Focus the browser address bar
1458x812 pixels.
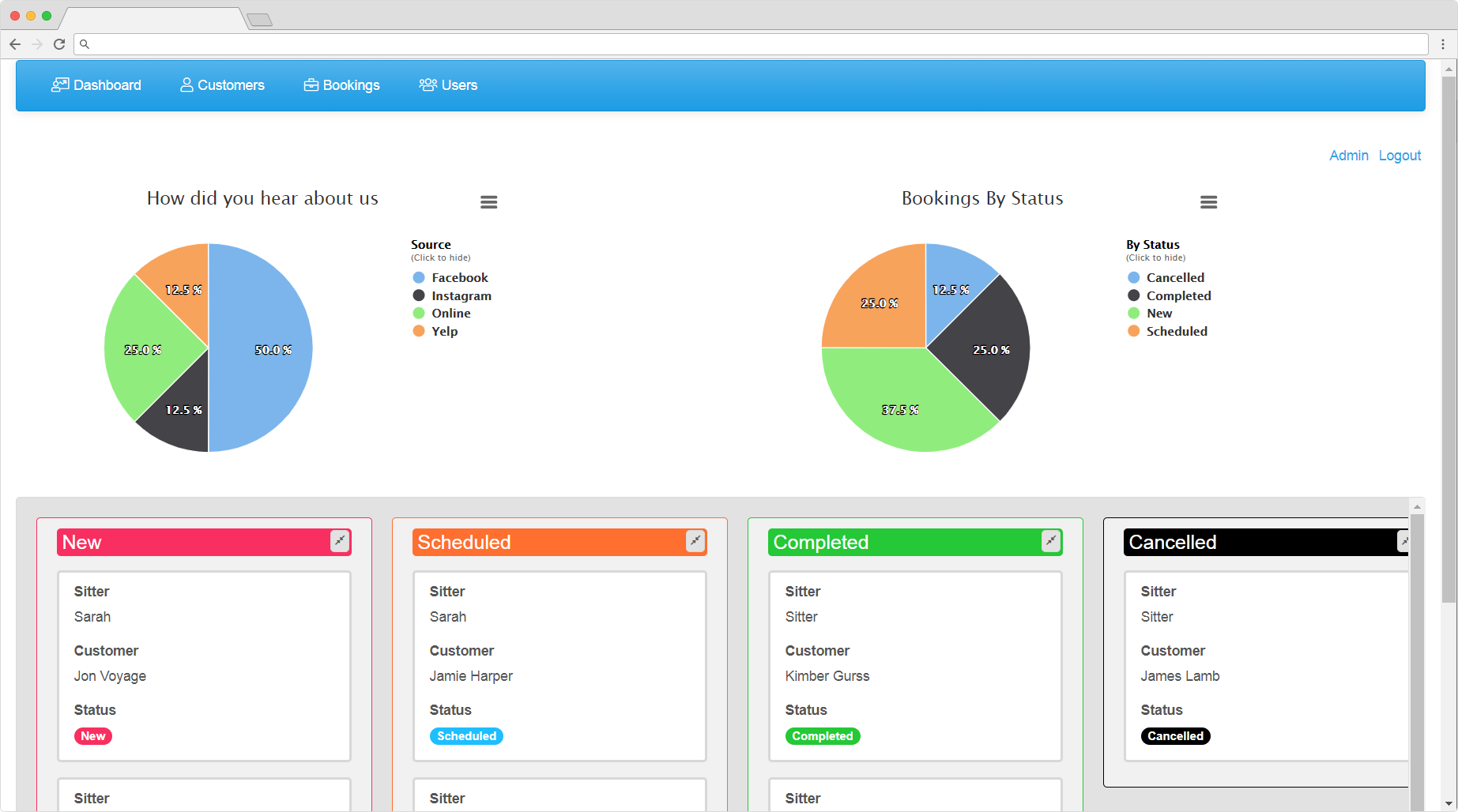pos(751,44)
